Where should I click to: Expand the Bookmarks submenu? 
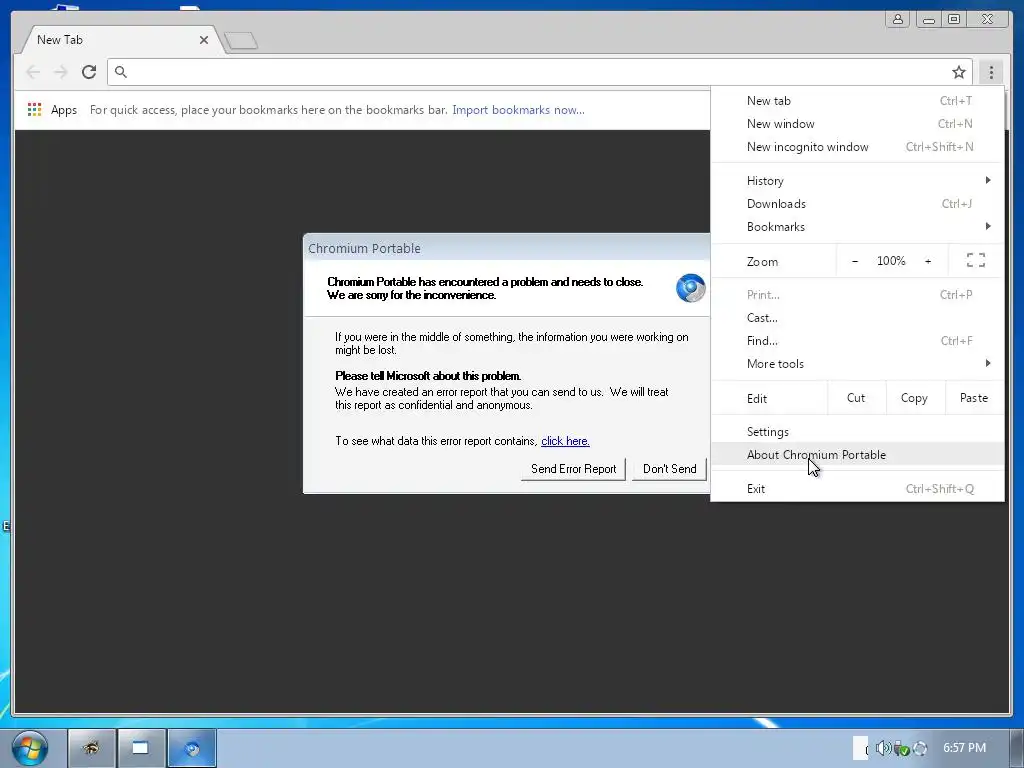[857, 227]
